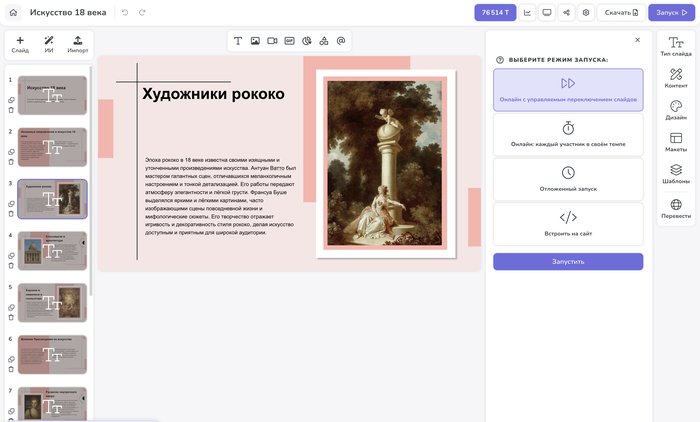Select slide 4 thumbnail
This screenshot has height=422, width=700.
(x=52, y=251)
